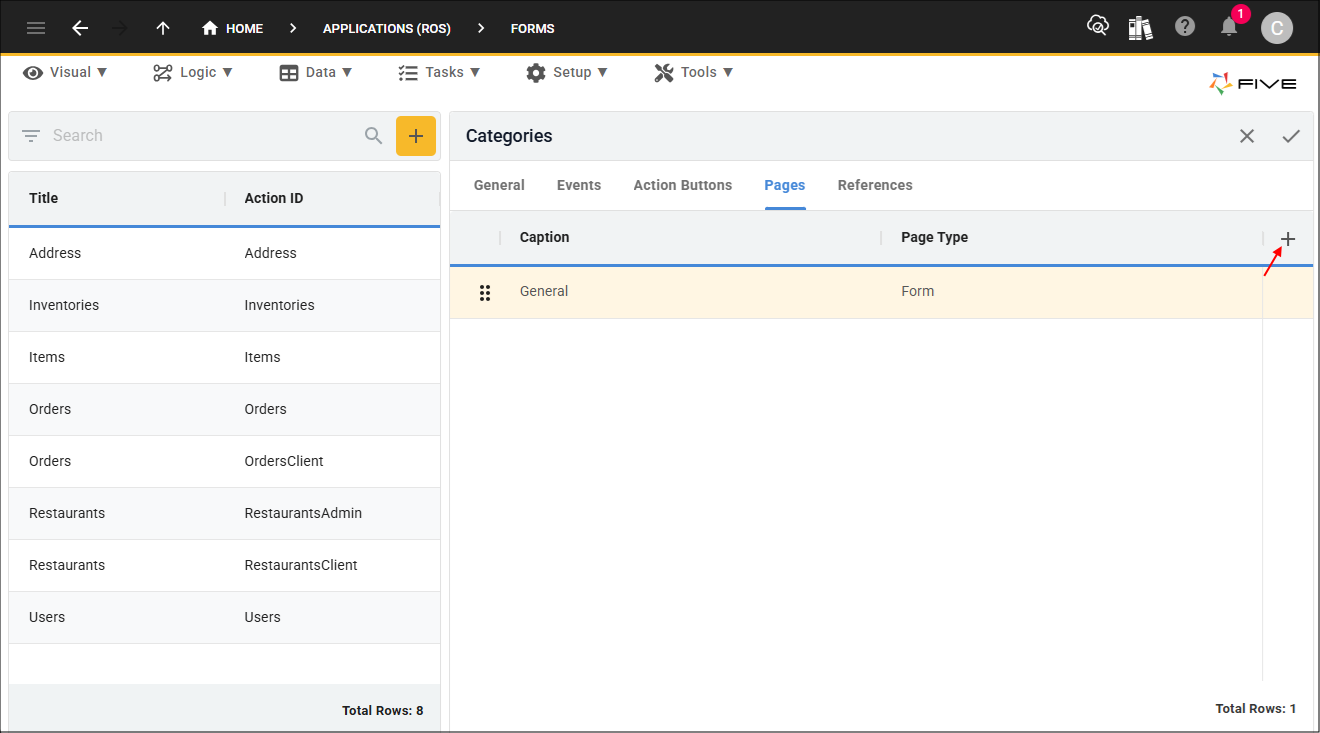The image size is (1320, 733).
Task: Open APPLICATIONS (ROS) breadcrumb
Action: [x=387, y=28]
